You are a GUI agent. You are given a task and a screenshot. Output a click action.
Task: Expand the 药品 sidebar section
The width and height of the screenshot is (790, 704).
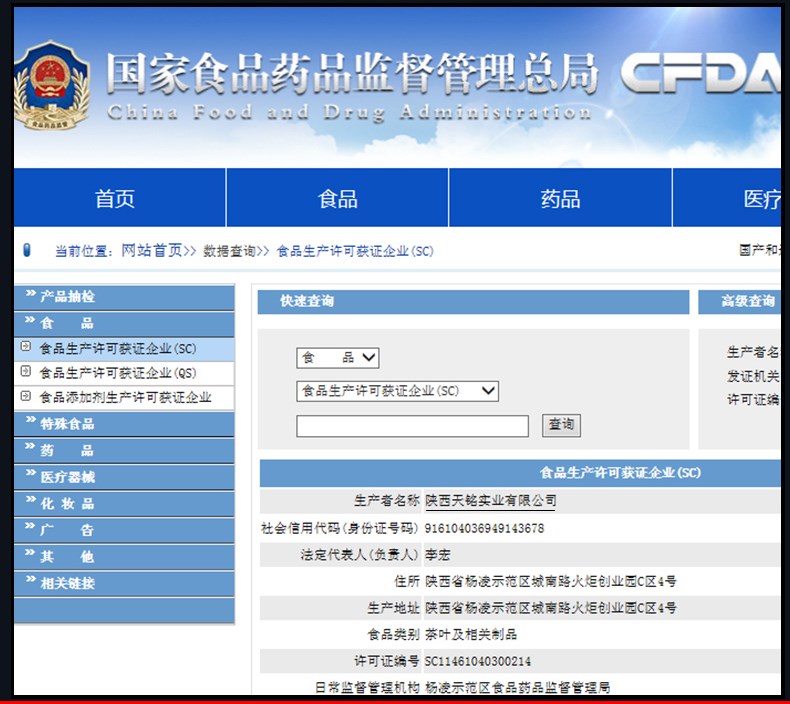(124, 451)
